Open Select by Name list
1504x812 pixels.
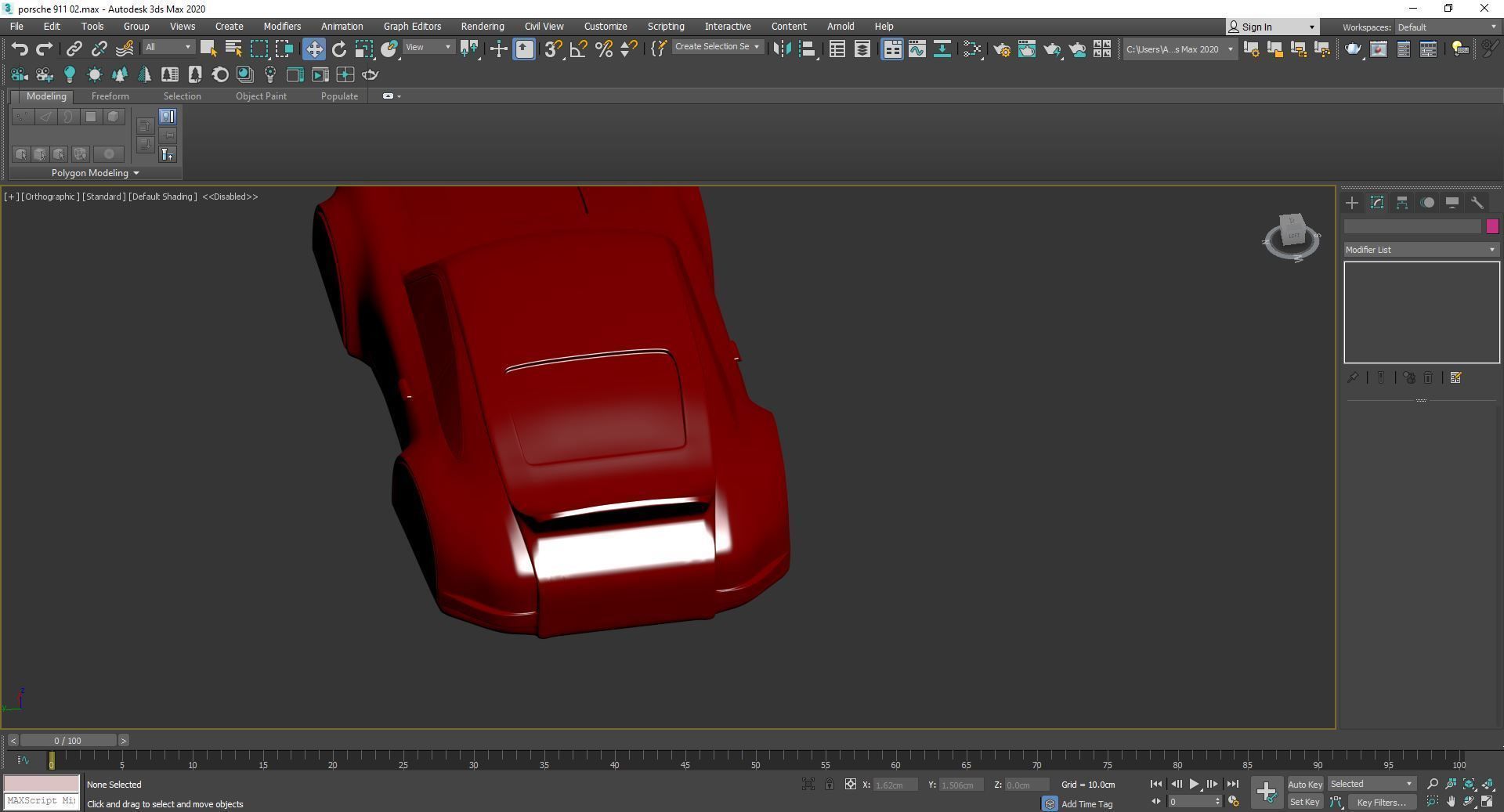233,49
